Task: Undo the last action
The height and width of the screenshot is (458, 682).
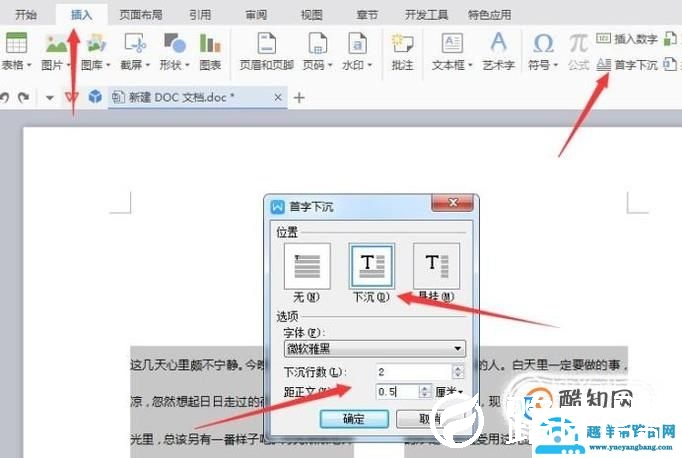Action: click(x=4, y=97)
